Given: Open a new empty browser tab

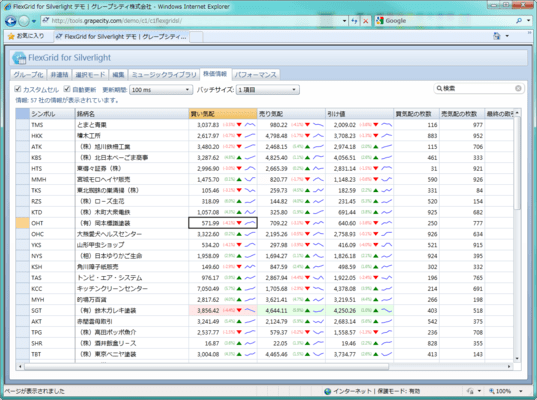Looking at the screenshot, I should 196,37.
